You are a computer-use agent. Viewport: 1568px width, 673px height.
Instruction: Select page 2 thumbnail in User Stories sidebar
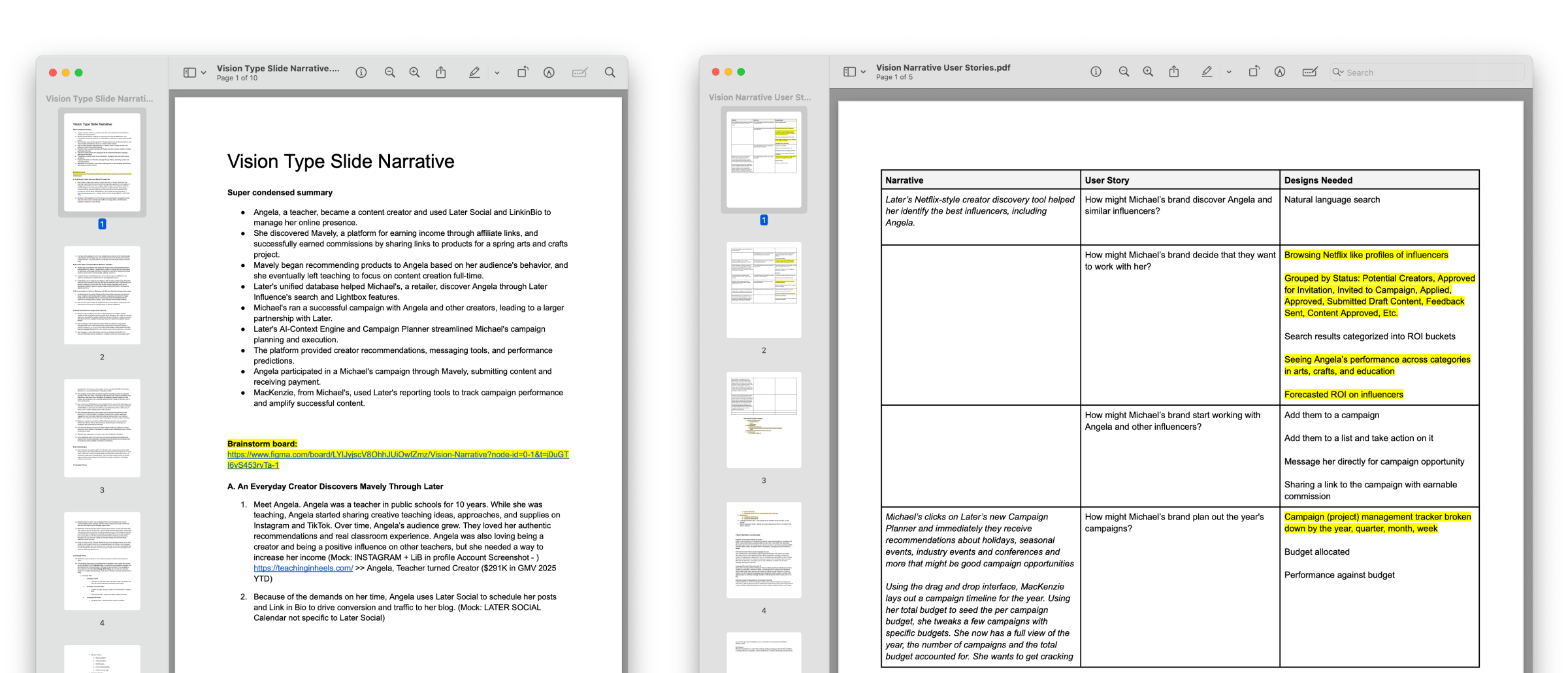tap(764, 289)
